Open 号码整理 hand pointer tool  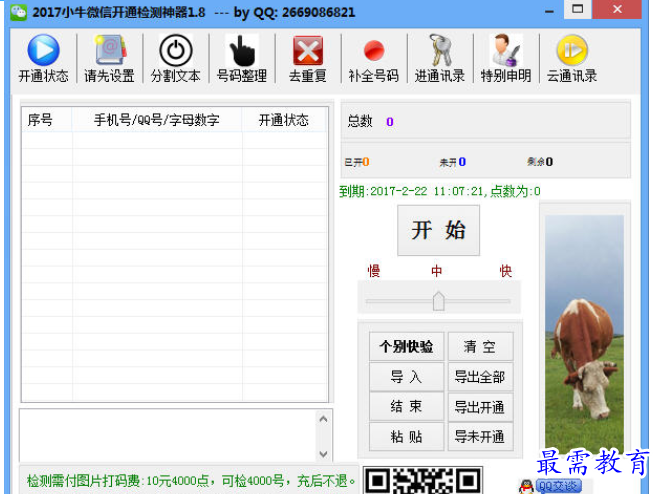pos(242,50)
